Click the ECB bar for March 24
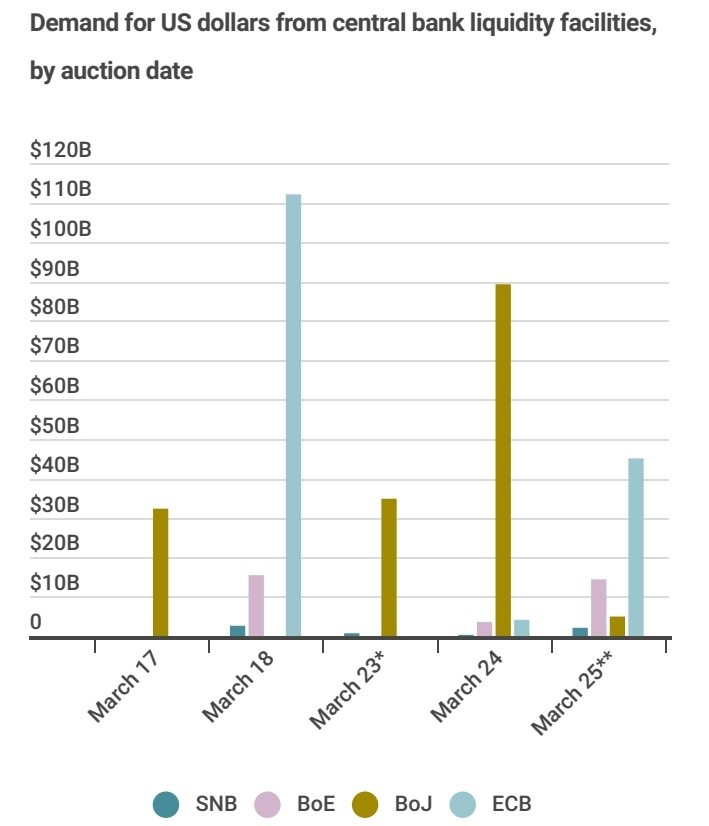The image size is (709, 826). [x=521, y=628]
